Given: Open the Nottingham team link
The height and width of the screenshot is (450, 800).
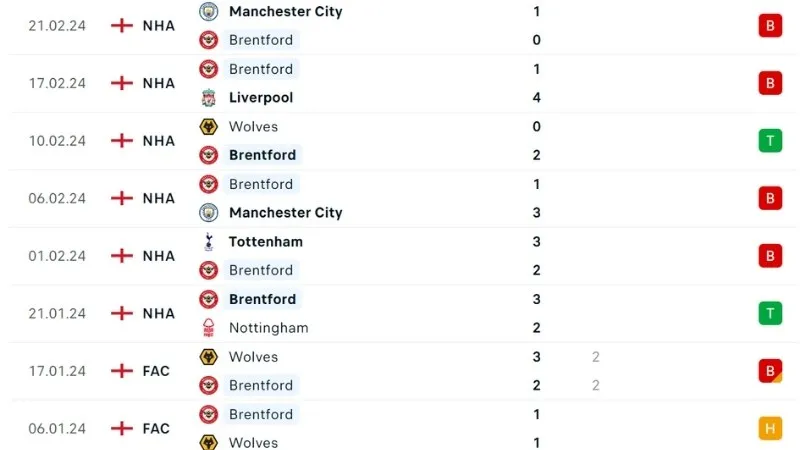Looking at the screenshot, I should click(x=268, y=328).
